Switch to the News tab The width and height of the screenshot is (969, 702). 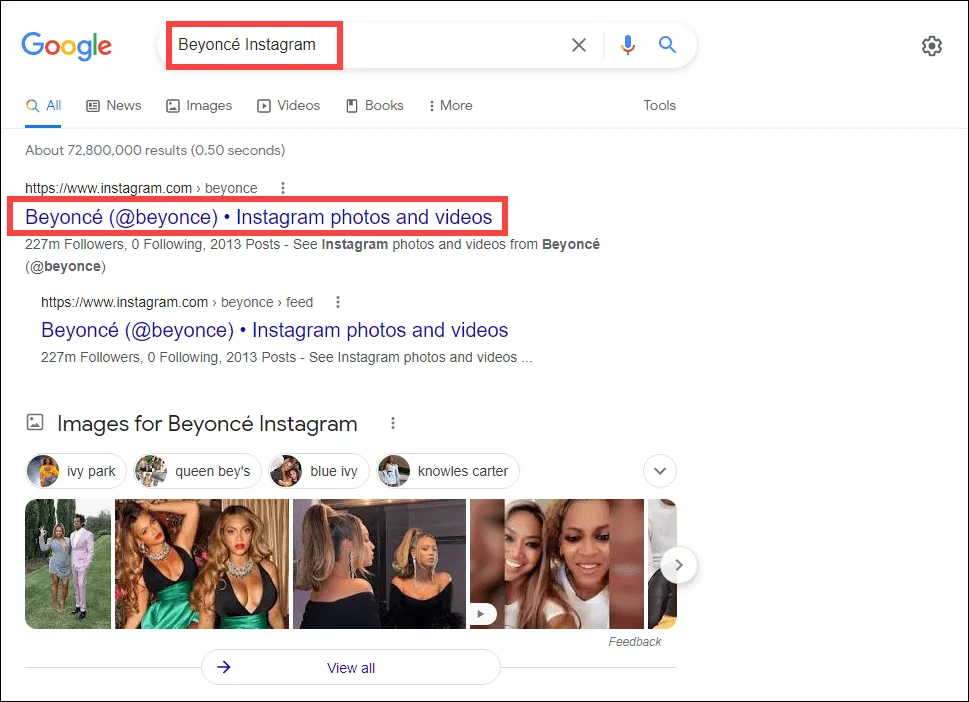tap(114, 106)
